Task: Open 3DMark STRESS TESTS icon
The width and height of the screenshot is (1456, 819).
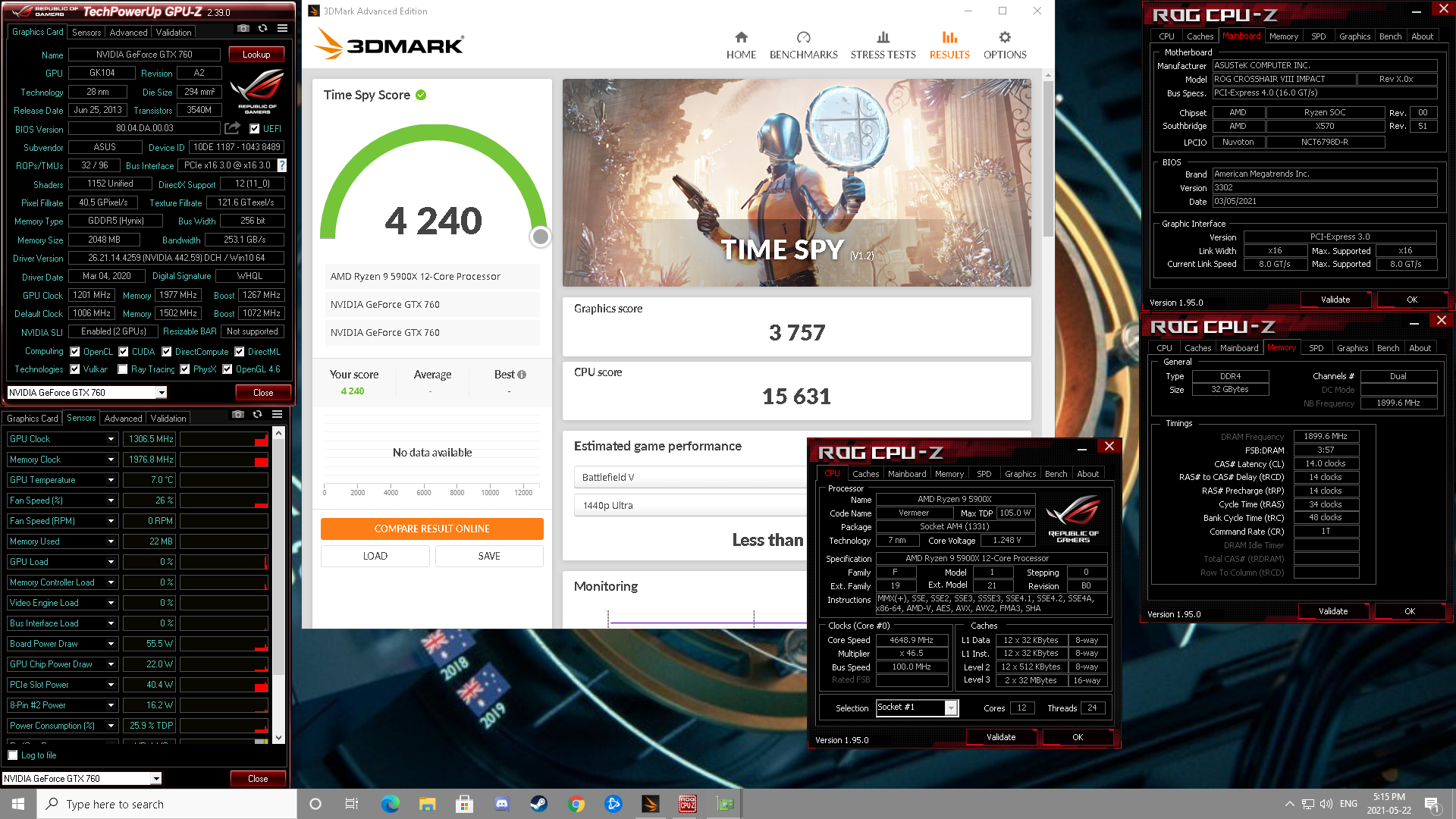Action: pos(883,37)
